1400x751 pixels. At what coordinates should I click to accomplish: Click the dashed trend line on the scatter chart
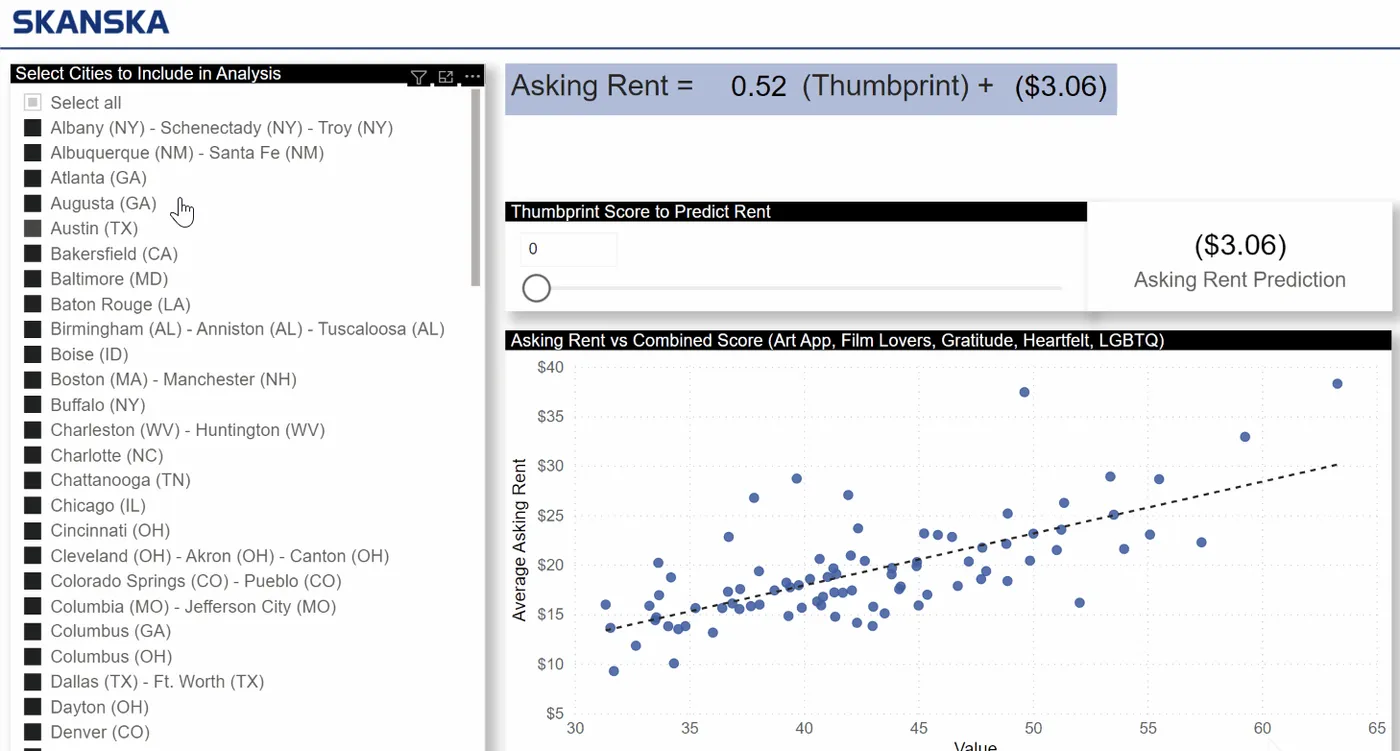click(x=972, y=547)
